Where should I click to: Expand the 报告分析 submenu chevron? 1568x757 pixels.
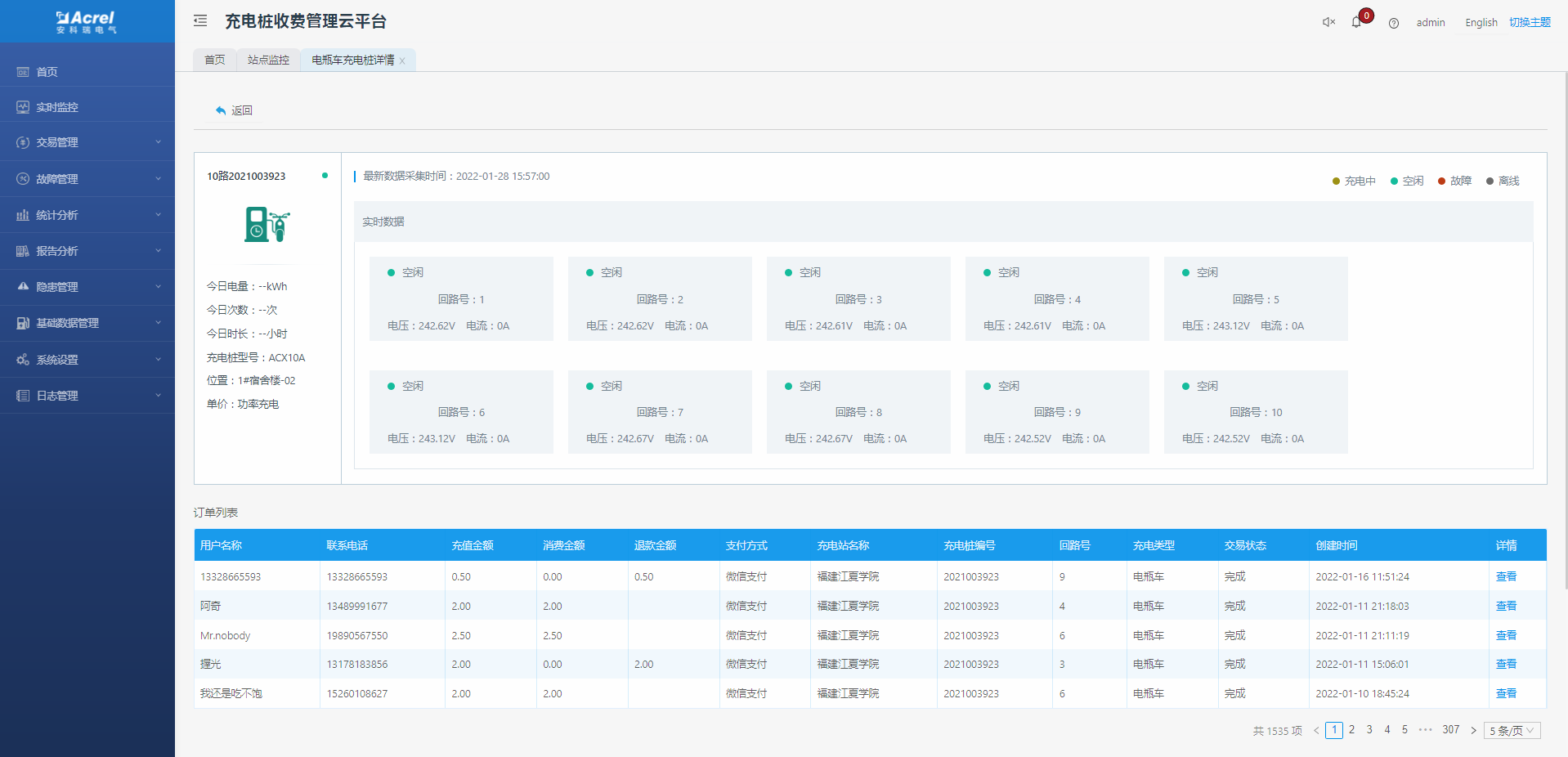(x=158, y=251)
